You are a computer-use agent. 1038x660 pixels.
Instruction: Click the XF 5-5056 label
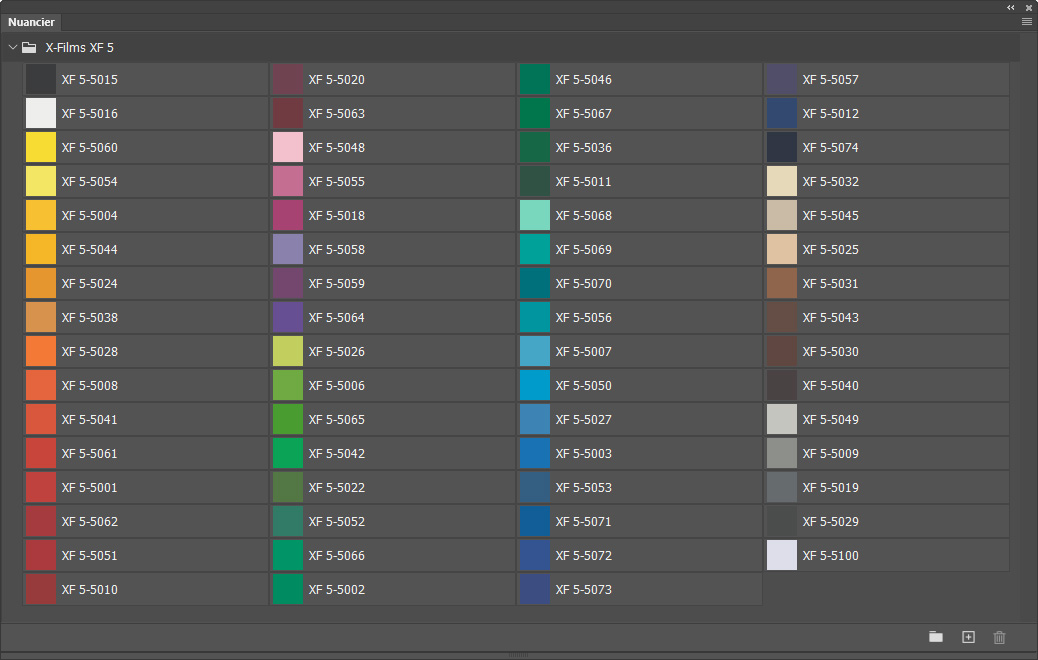coord(583,318)
